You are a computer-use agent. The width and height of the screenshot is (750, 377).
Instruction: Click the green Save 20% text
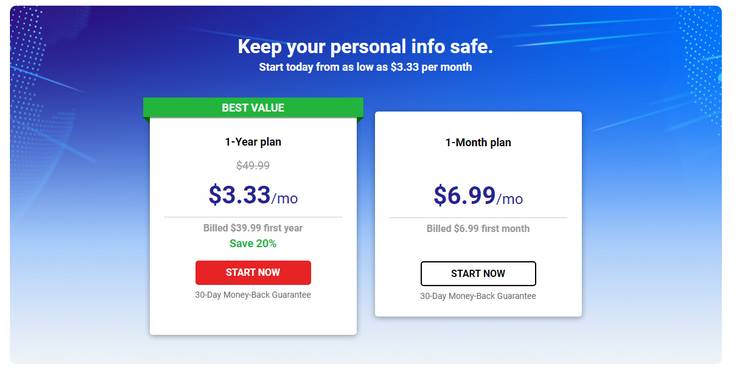[253, 244]
